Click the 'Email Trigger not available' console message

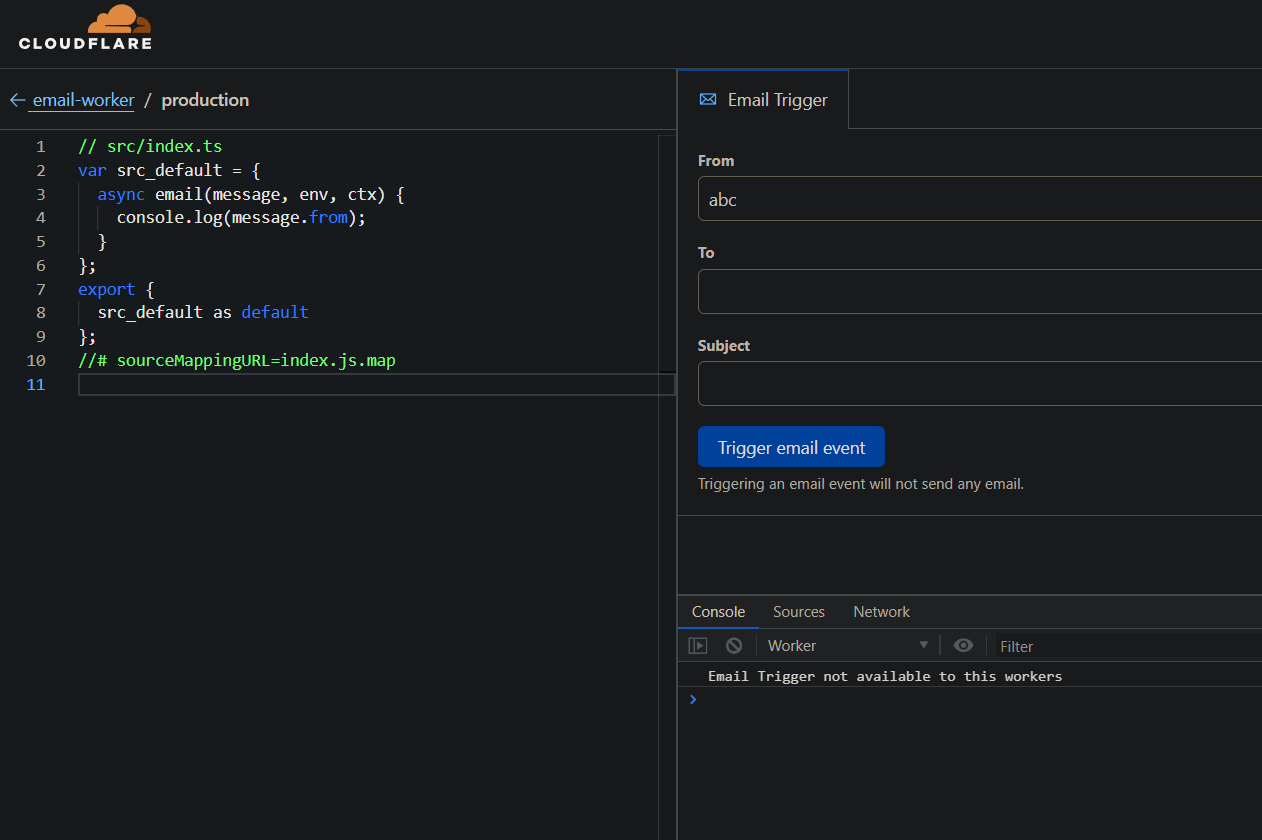[884, 676]
